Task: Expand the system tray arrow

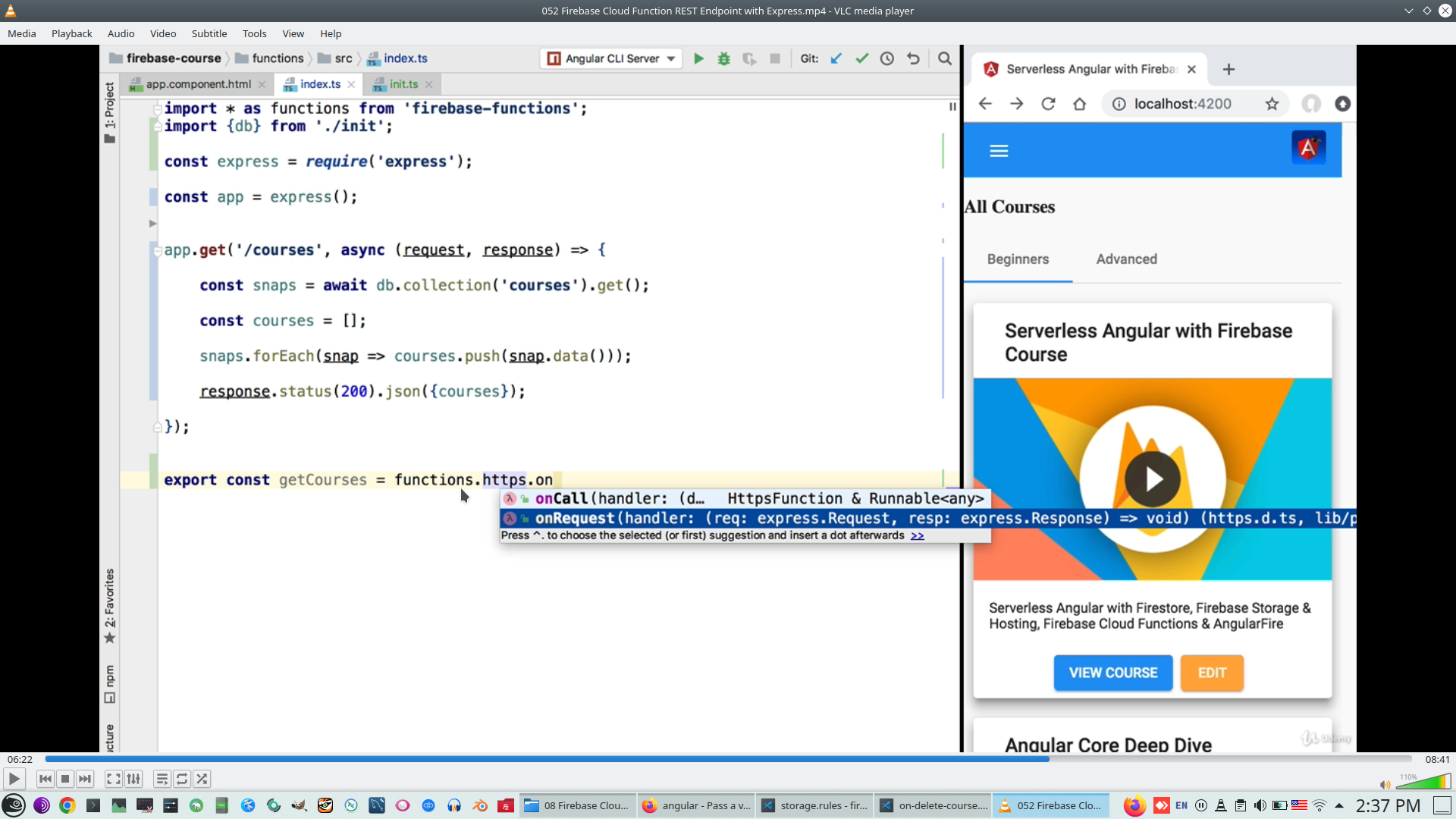Action: tap(1339, 805)
